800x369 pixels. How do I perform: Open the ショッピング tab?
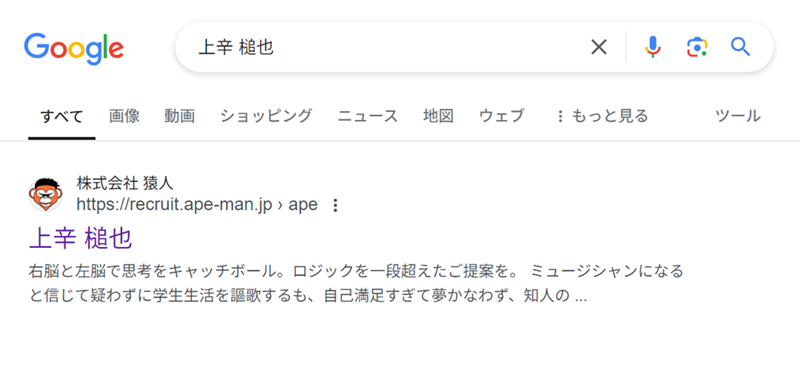coord(266,116)
